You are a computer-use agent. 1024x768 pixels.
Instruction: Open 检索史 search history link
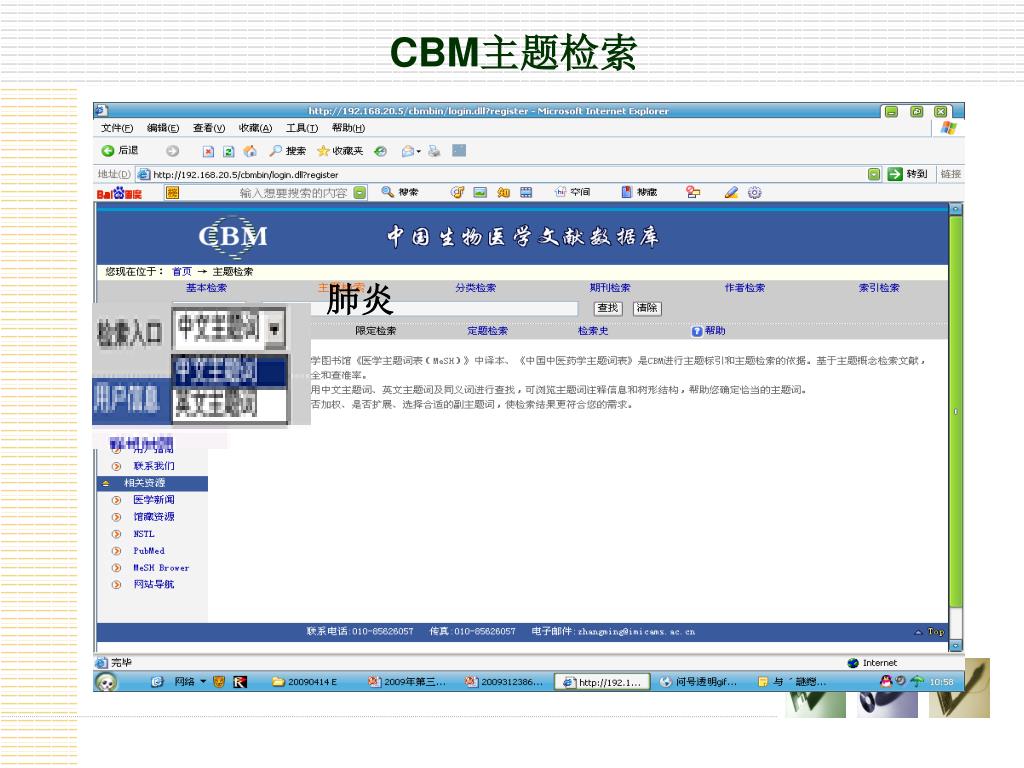coord(593,331)
